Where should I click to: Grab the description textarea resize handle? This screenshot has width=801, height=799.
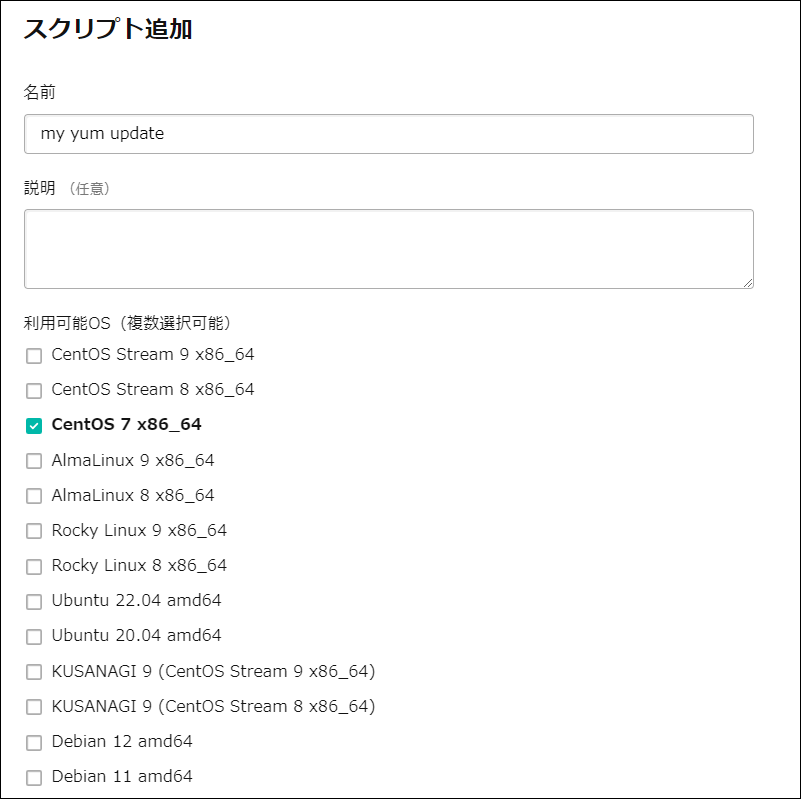click(x=747, y=282)
